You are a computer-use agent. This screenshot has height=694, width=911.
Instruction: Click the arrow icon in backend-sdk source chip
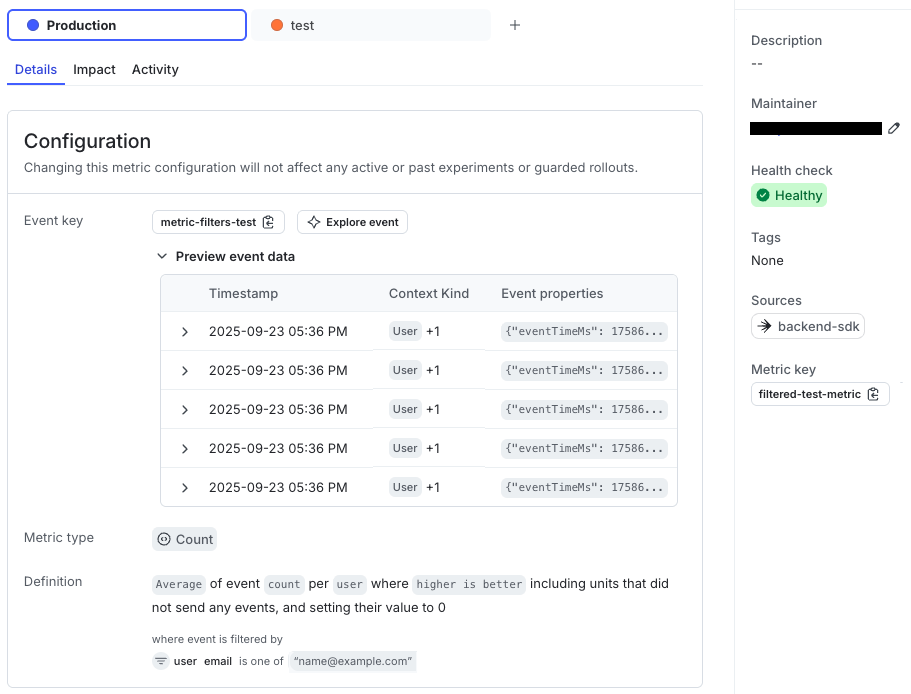tap(764, 326)
